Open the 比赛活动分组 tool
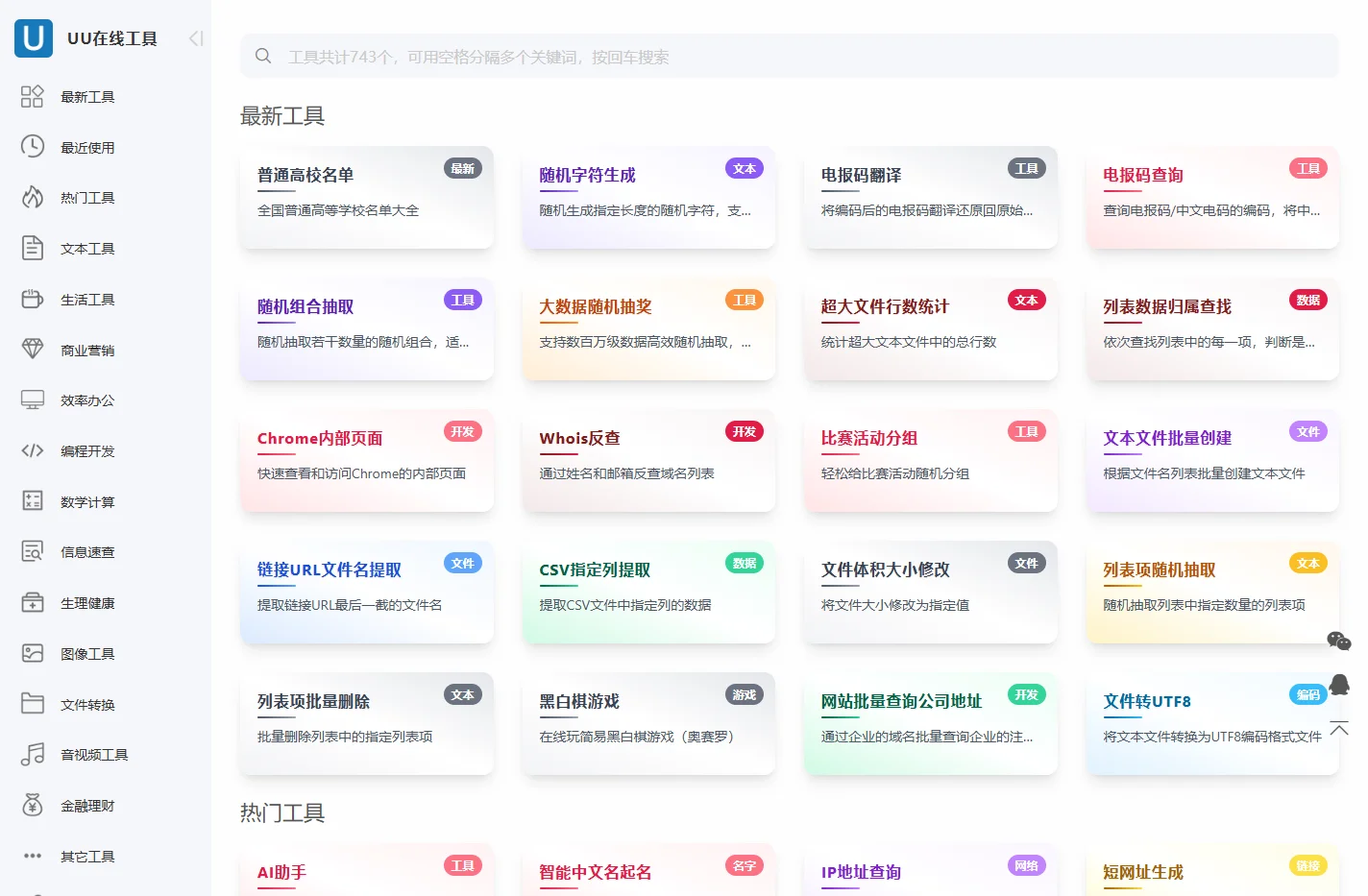This screenshot has width=1368, height=896. [931, 460]
